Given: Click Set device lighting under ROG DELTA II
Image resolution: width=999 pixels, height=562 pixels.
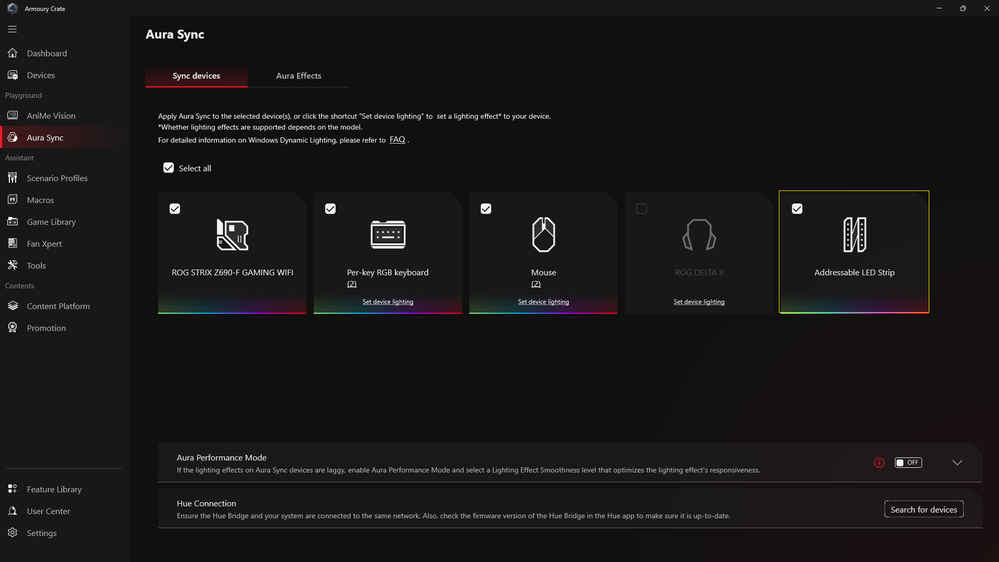Looking at the screenshot, I should coord(699,301).
